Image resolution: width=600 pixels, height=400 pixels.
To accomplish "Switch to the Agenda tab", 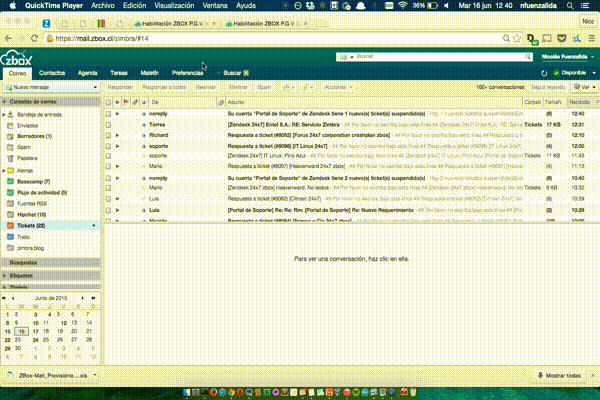I will click(87, 73).
